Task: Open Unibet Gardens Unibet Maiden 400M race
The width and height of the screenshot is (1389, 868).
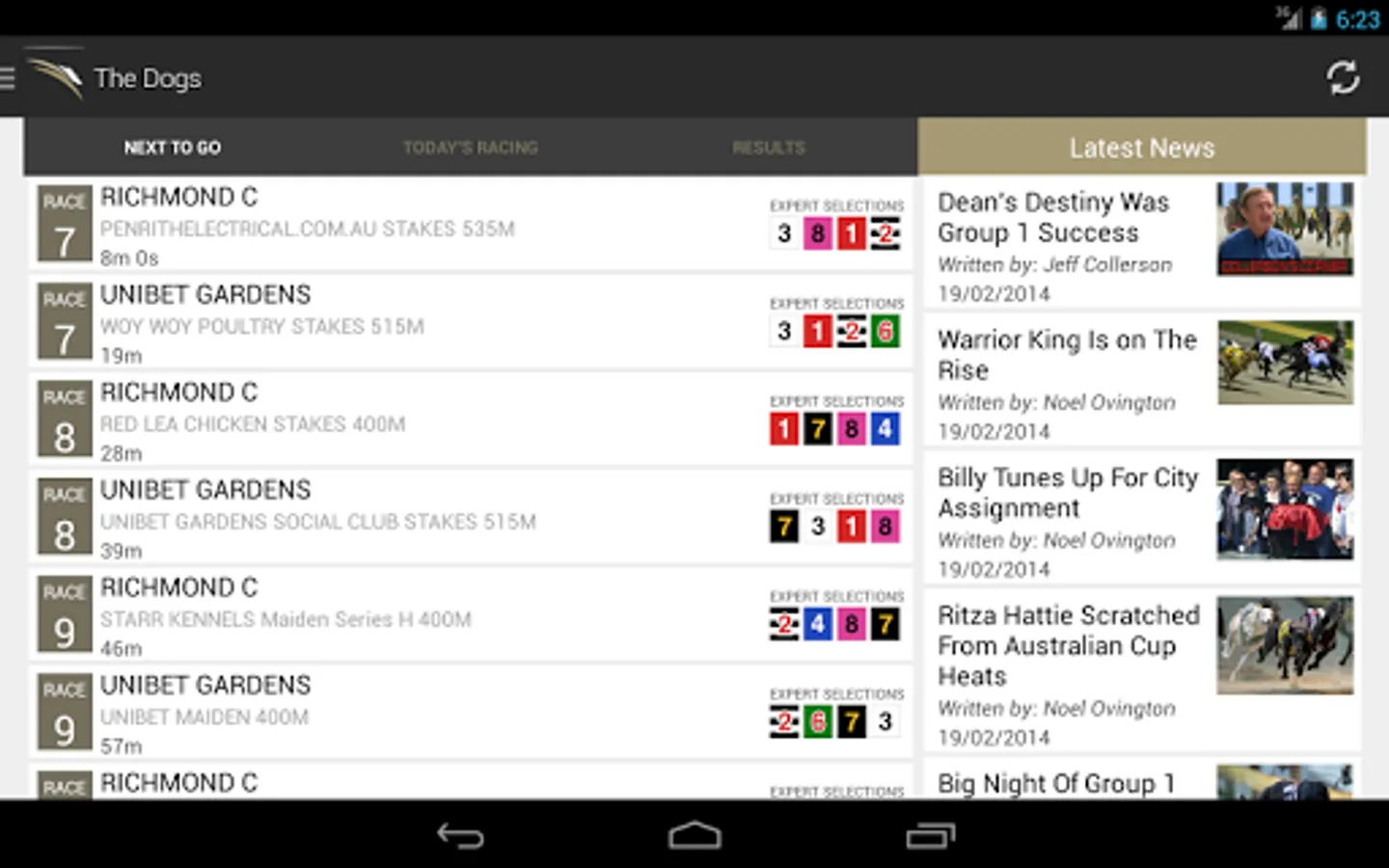Action: pyautogui.click(x=471, y=713)
